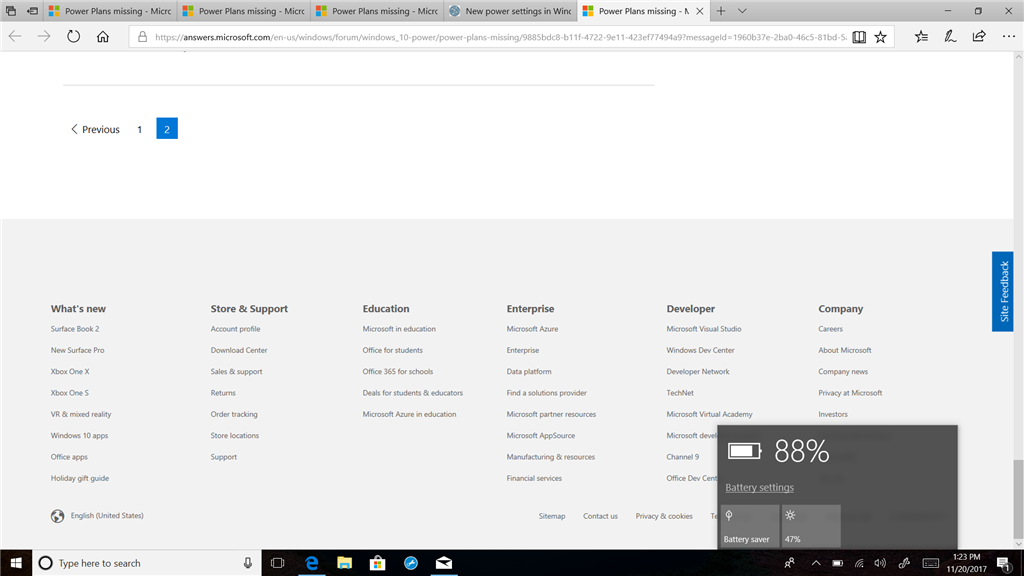Open Microsoft Edge from taskbar
Screen dimensions: 1024x576
(x=312, y=563)
